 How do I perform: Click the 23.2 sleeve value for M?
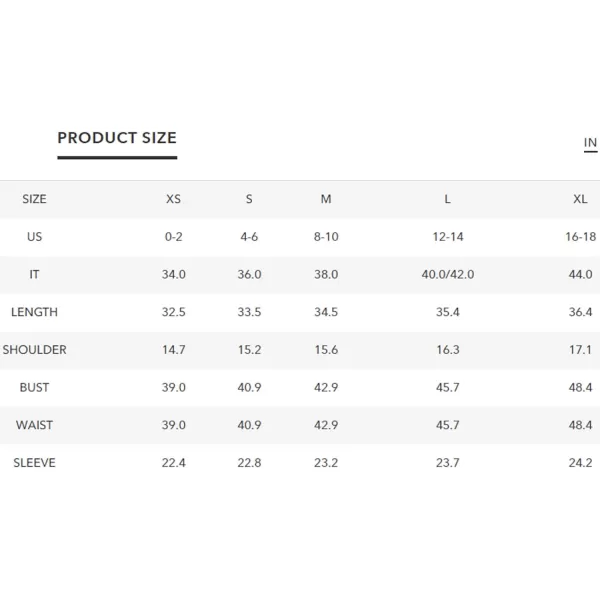coord(326,463)
